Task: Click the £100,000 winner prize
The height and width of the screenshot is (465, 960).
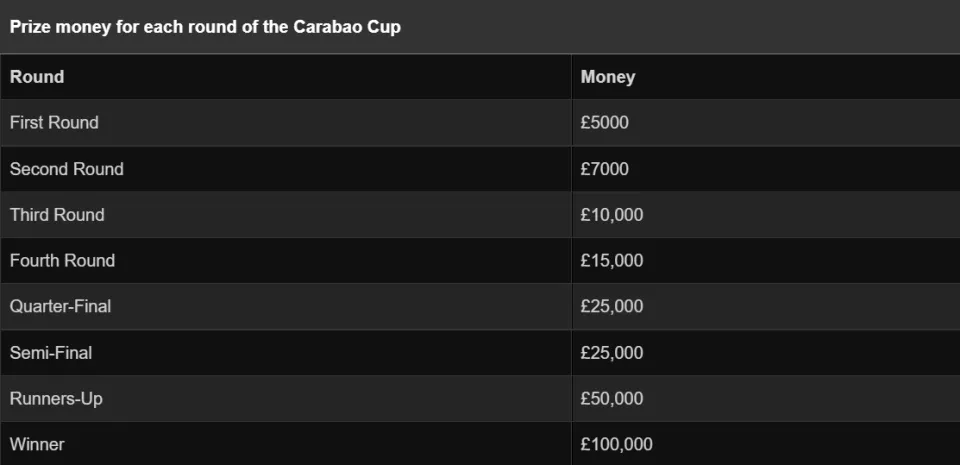Action: (617, 444)
